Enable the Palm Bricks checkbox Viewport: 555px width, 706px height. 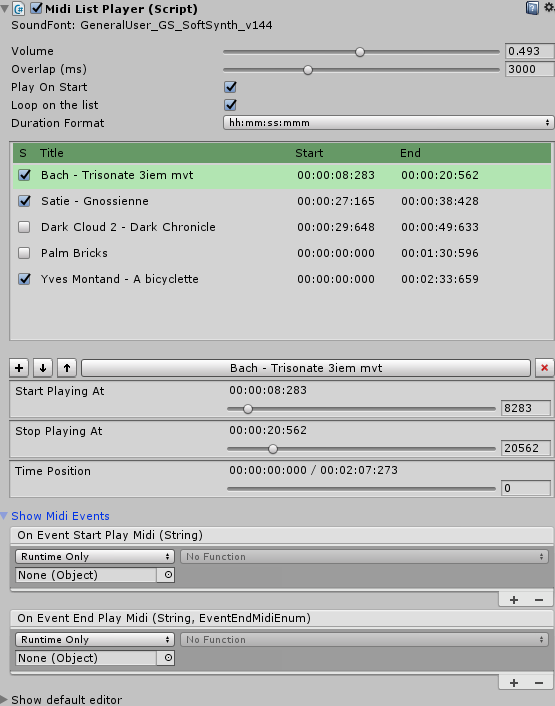(x=24, y=253)
